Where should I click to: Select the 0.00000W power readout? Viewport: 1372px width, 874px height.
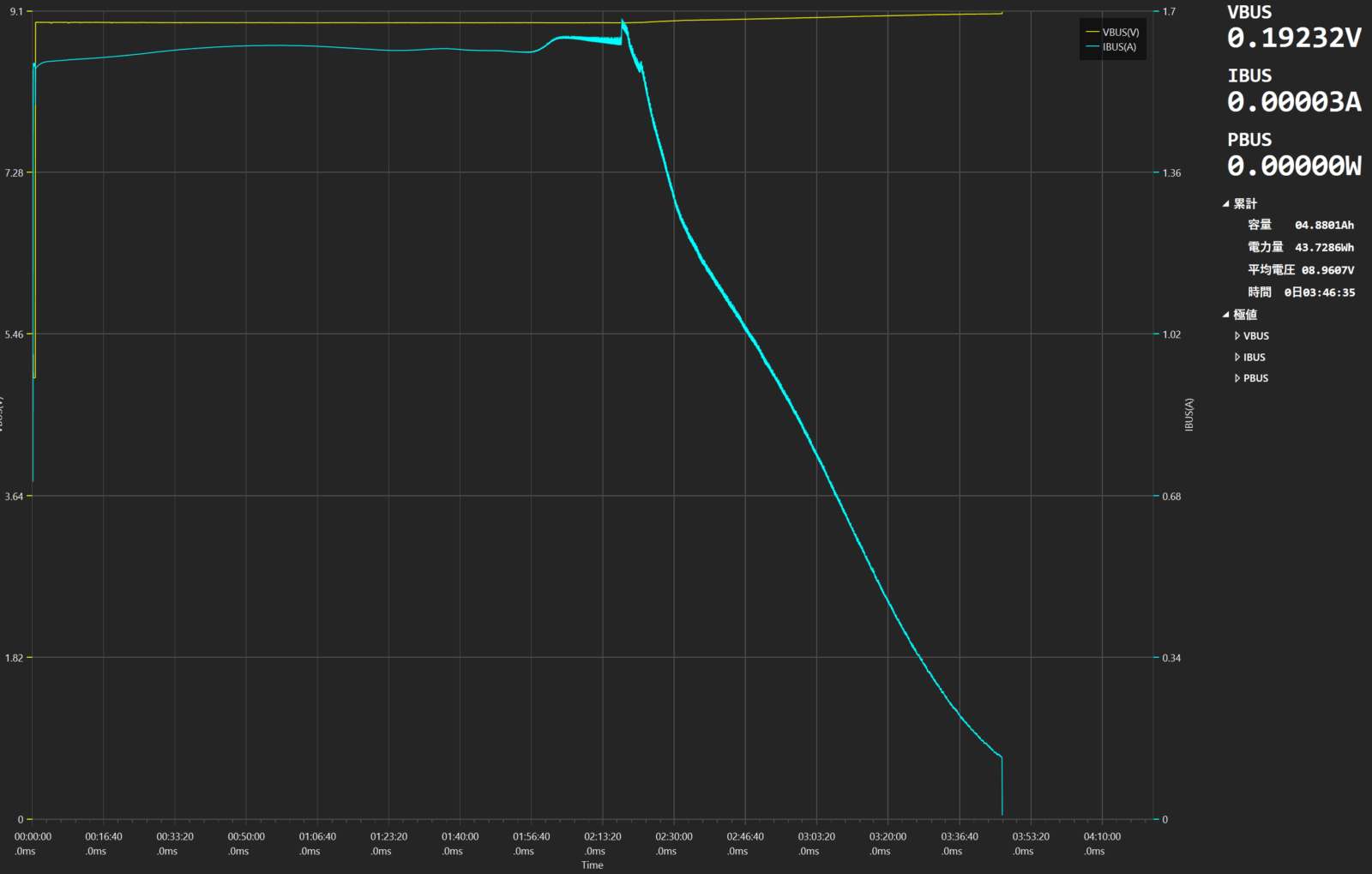[x=1293, y=166]
